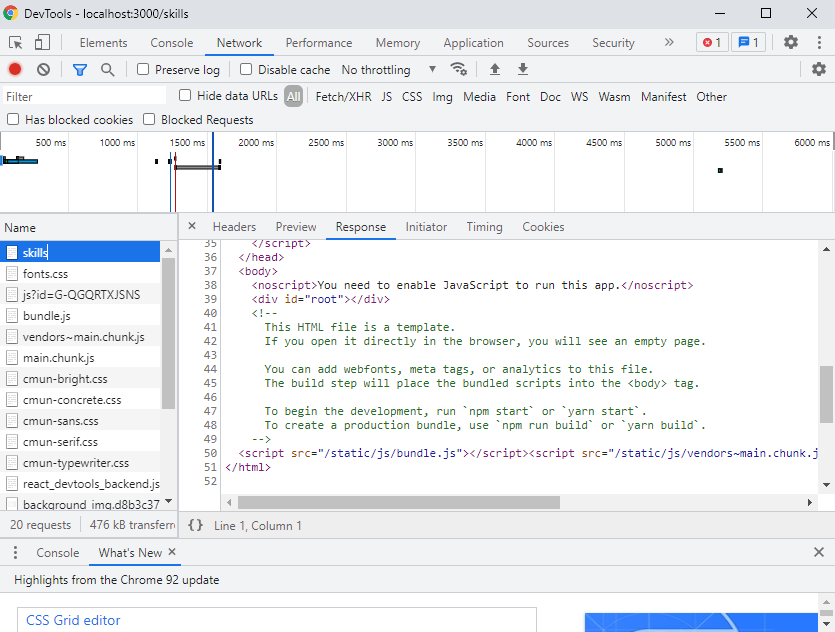Select the cmun-typewriter.css request
Viewport: 835px width, 632px height.
coord(80,463)
